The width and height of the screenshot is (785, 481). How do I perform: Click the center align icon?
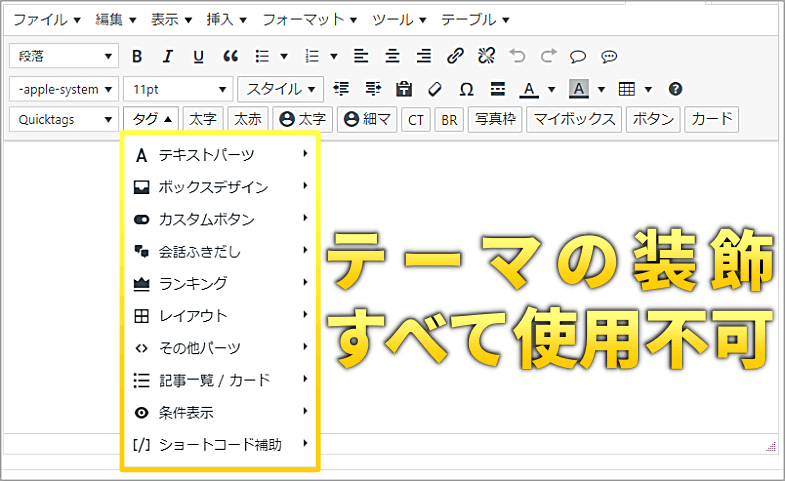(x=392, y=56)
